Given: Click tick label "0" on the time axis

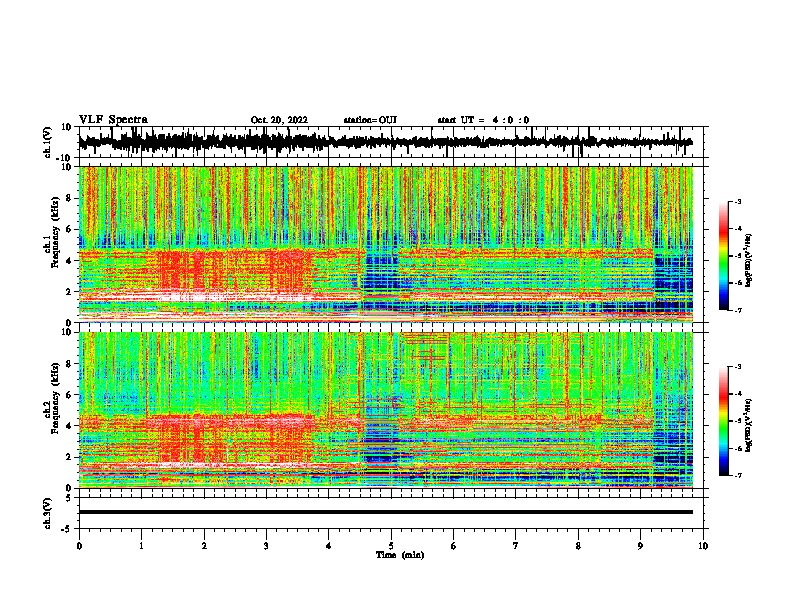Looking at the screenshot, I should (x=79, y=546).
